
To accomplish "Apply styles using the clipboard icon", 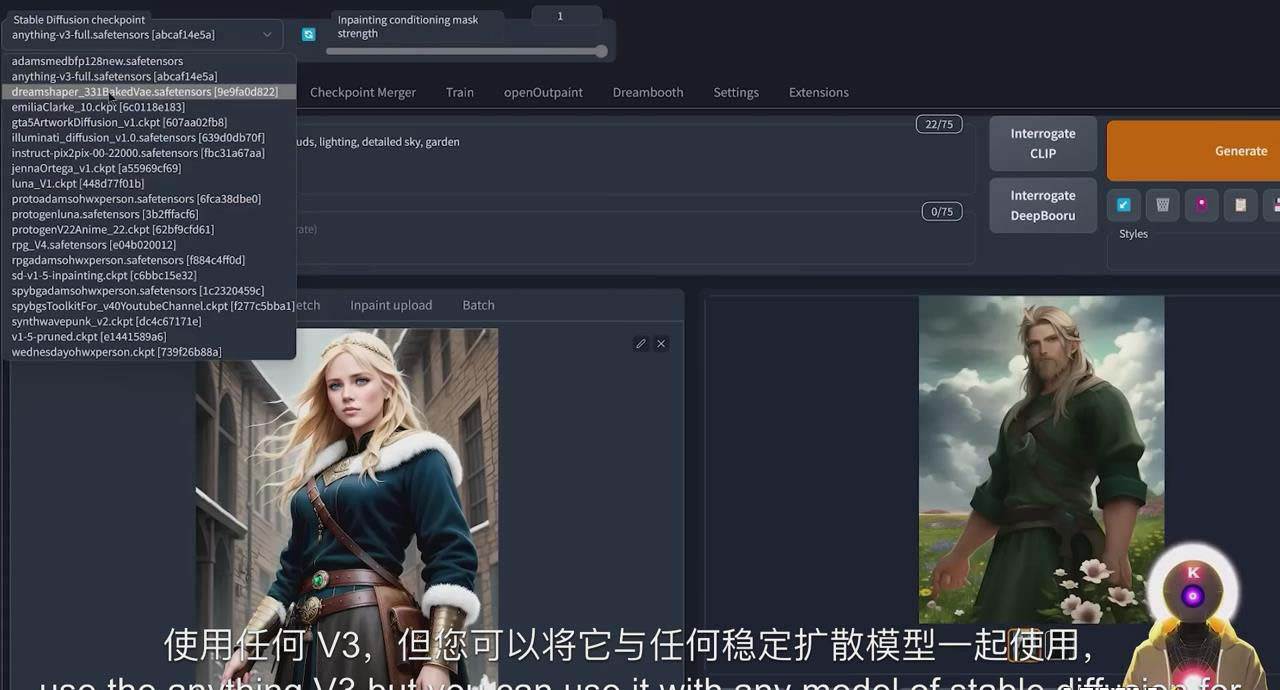I will (1240, 205).
